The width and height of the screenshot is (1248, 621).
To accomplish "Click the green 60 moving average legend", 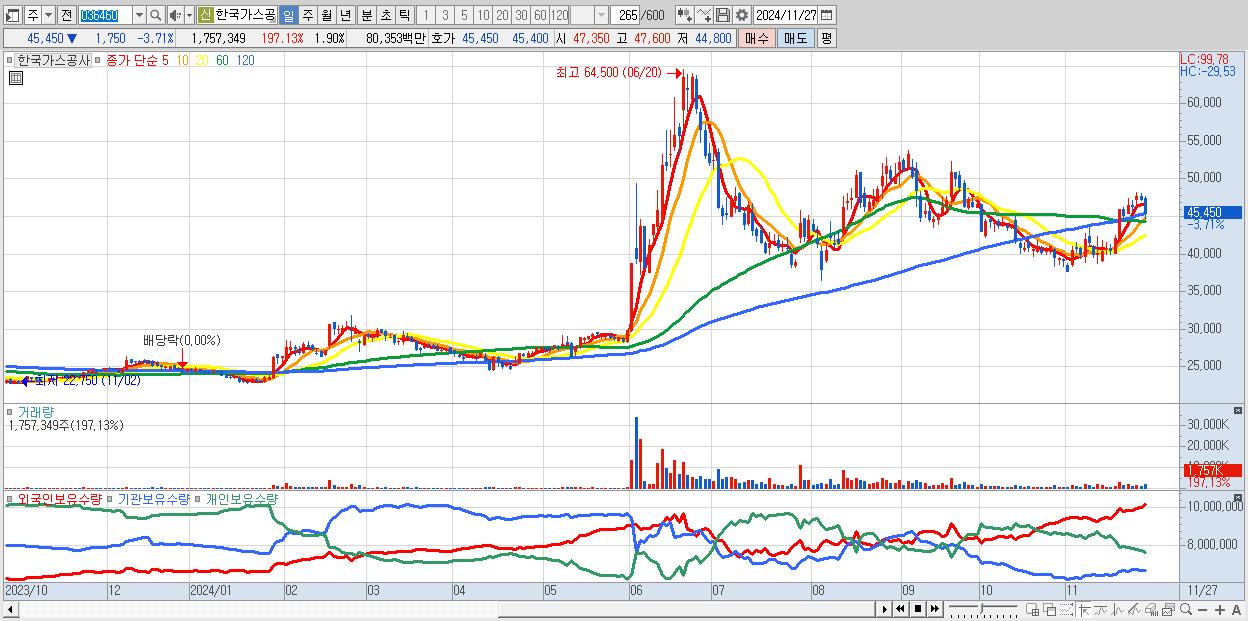I will [222, 60].
